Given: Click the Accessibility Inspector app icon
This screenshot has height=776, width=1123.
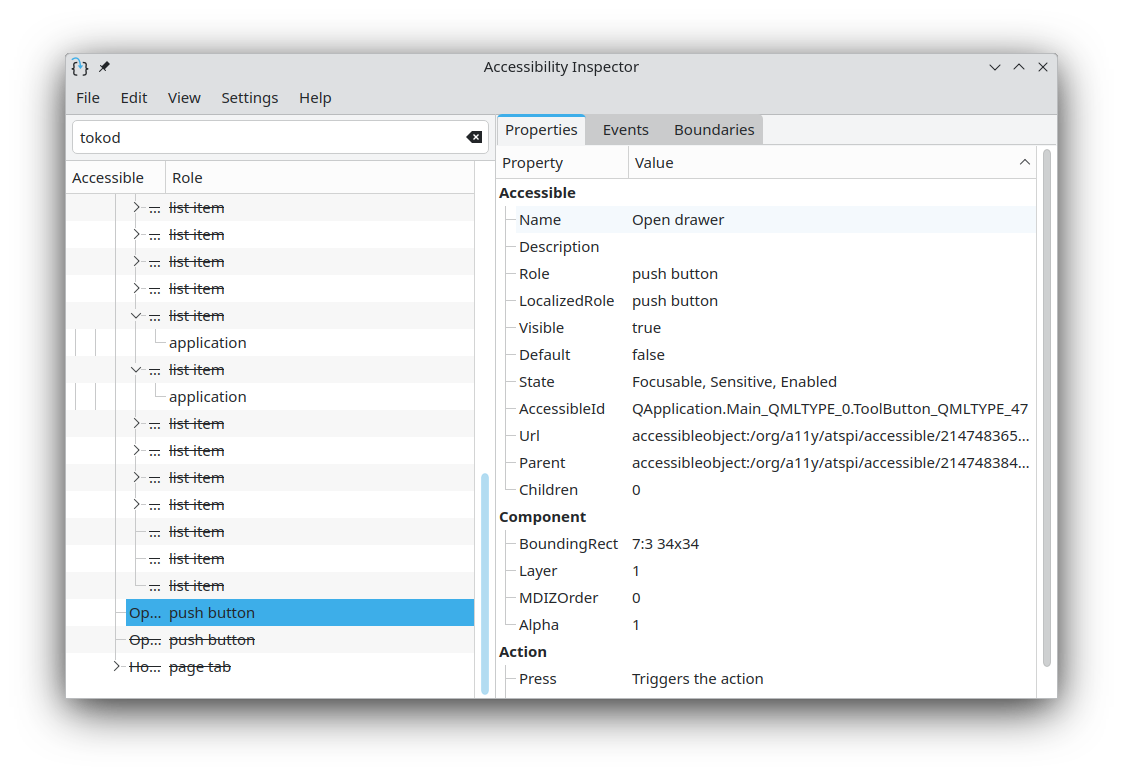Looking at the screenshot, I should 80,67.
